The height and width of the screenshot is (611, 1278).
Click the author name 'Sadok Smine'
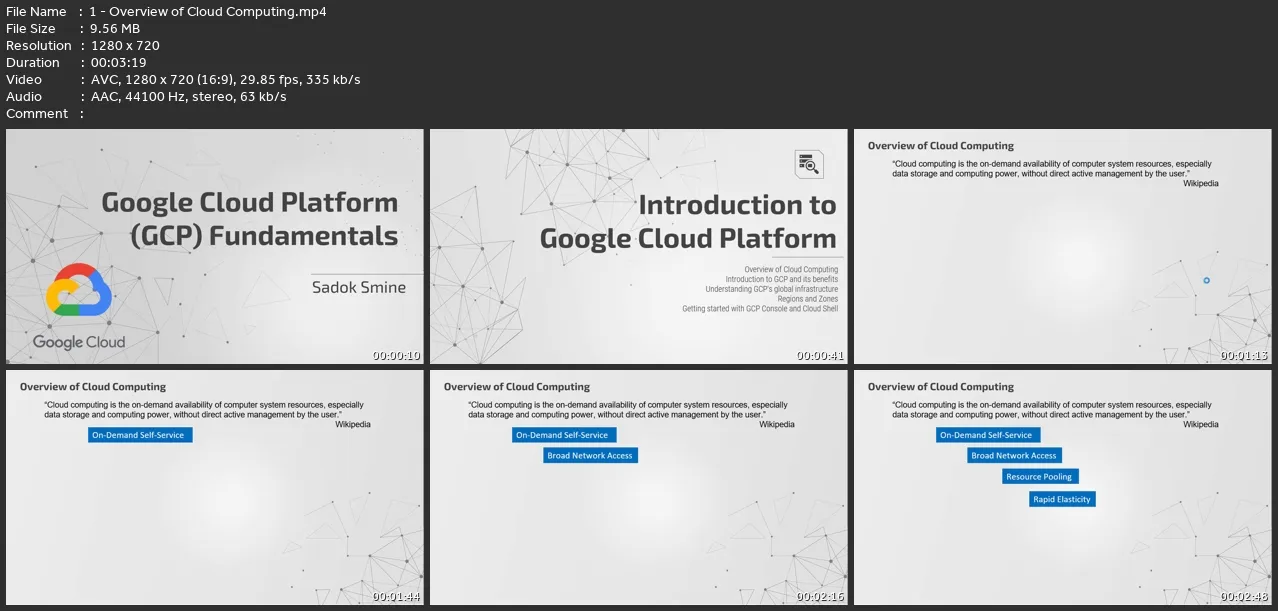(x=359, y=287)
